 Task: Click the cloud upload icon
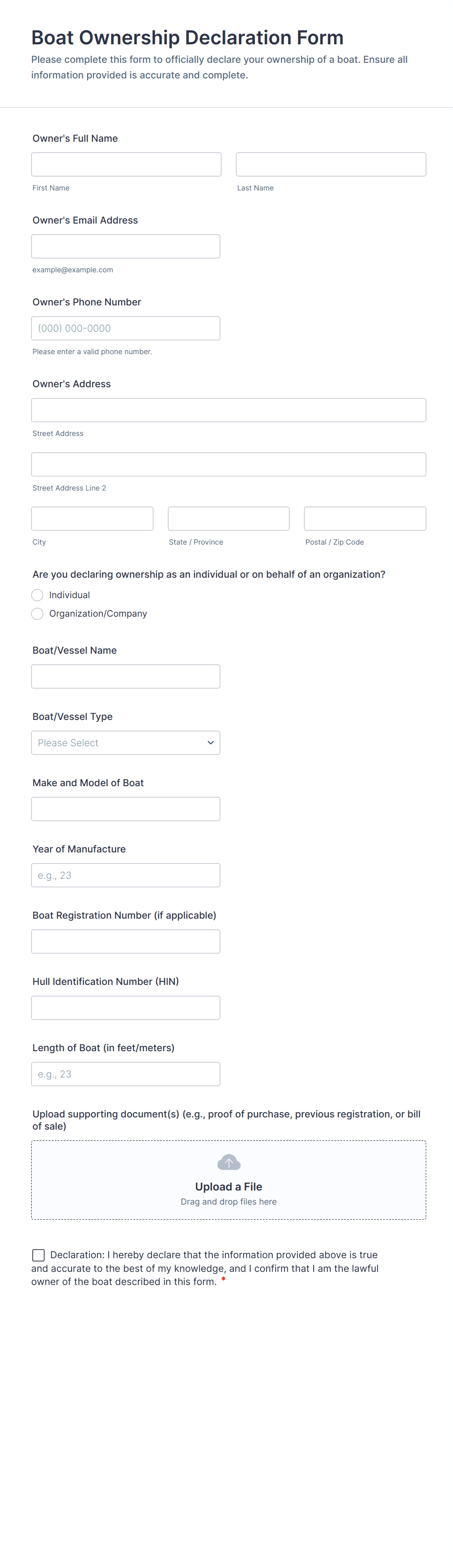coord(229,1163)
